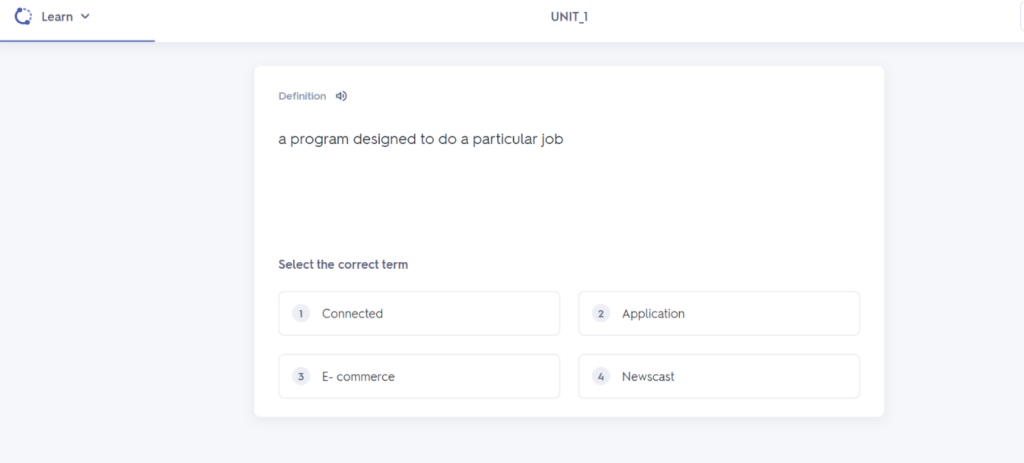Open the Learn study mode menu label
Screen dimensions: 1024x463
pyautogui.click(x=57, y=17)
